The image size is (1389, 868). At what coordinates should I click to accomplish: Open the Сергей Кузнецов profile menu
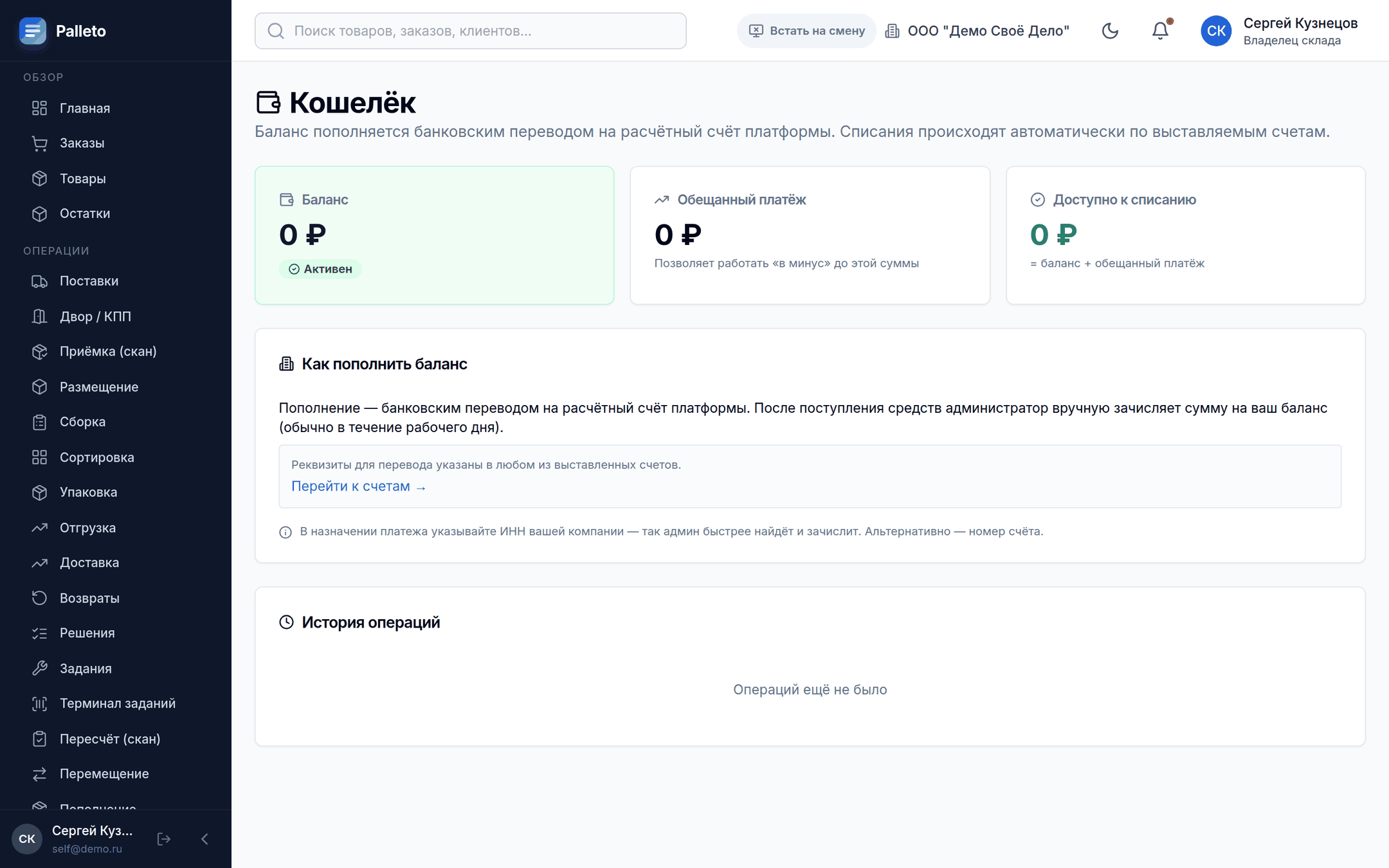tap(1280, 31)
